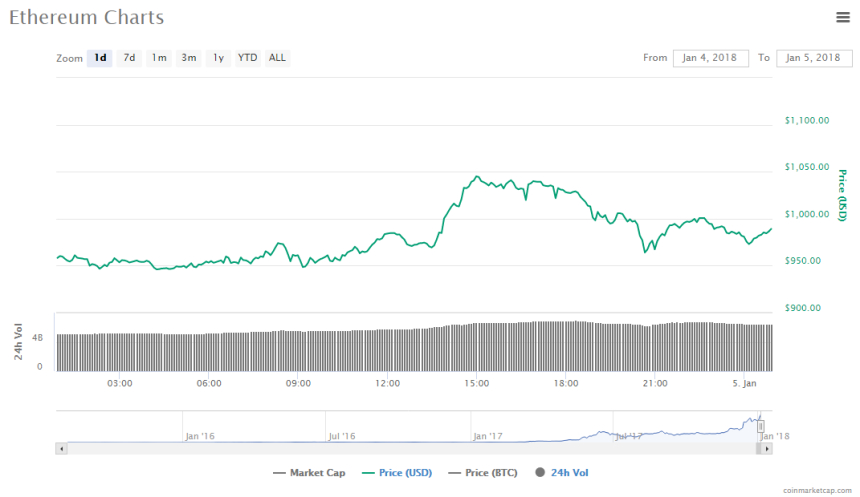
Task: Choose the 3m zoom range
Action: pyautogui.click(x=189, y=58)
